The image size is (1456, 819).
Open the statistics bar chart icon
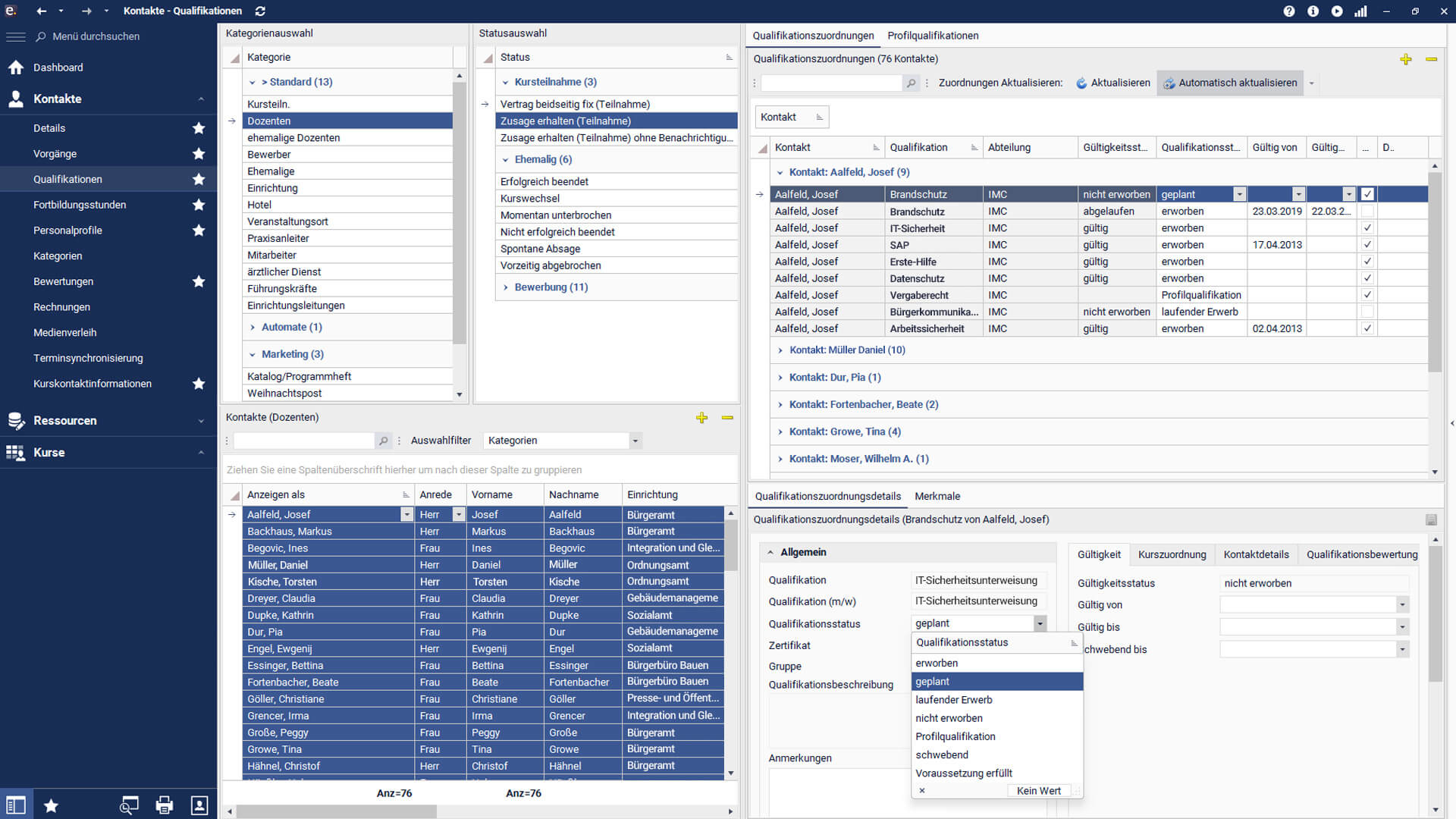coord(1360,11)
